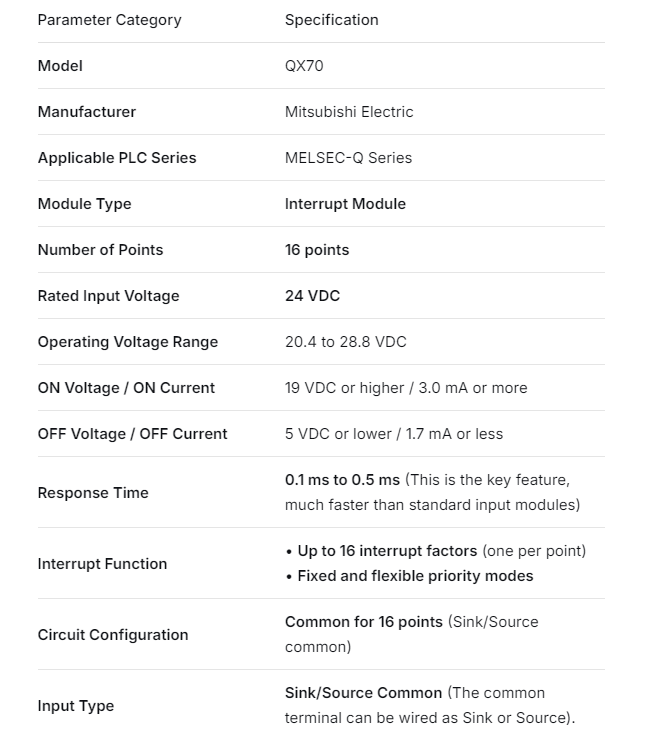Select the bold "Interrupt Module" text
Screen dimensions: 659x733
tap(345, 204)
